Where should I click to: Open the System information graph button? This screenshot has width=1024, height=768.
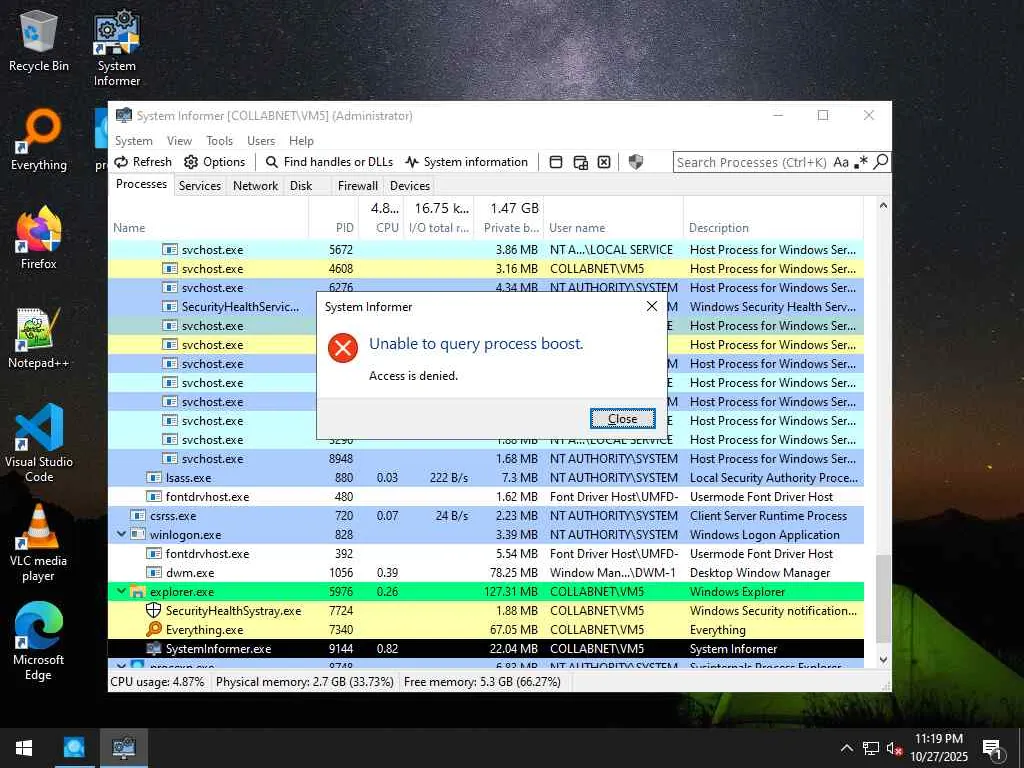click(x=466, y=162)
